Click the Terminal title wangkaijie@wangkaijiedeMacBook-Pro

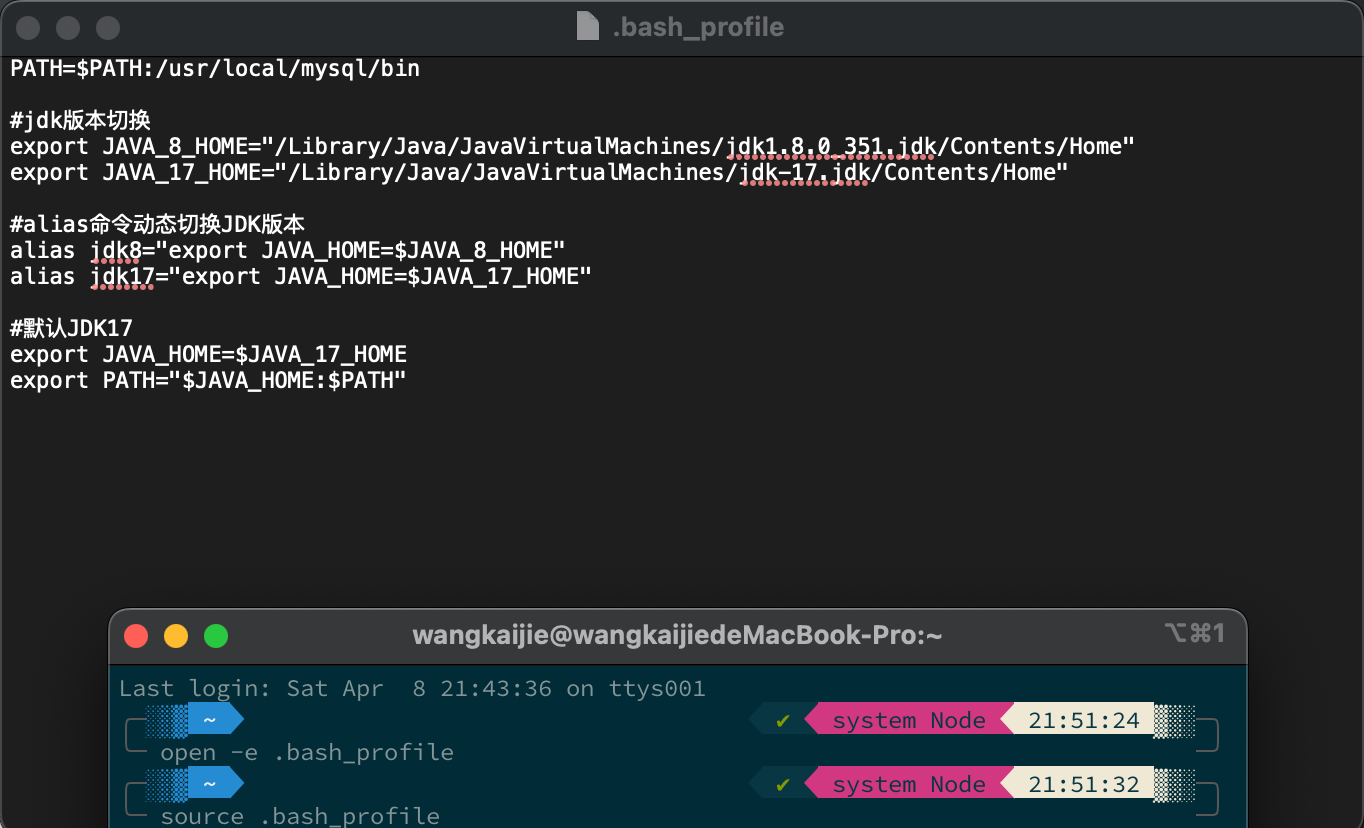677,635
